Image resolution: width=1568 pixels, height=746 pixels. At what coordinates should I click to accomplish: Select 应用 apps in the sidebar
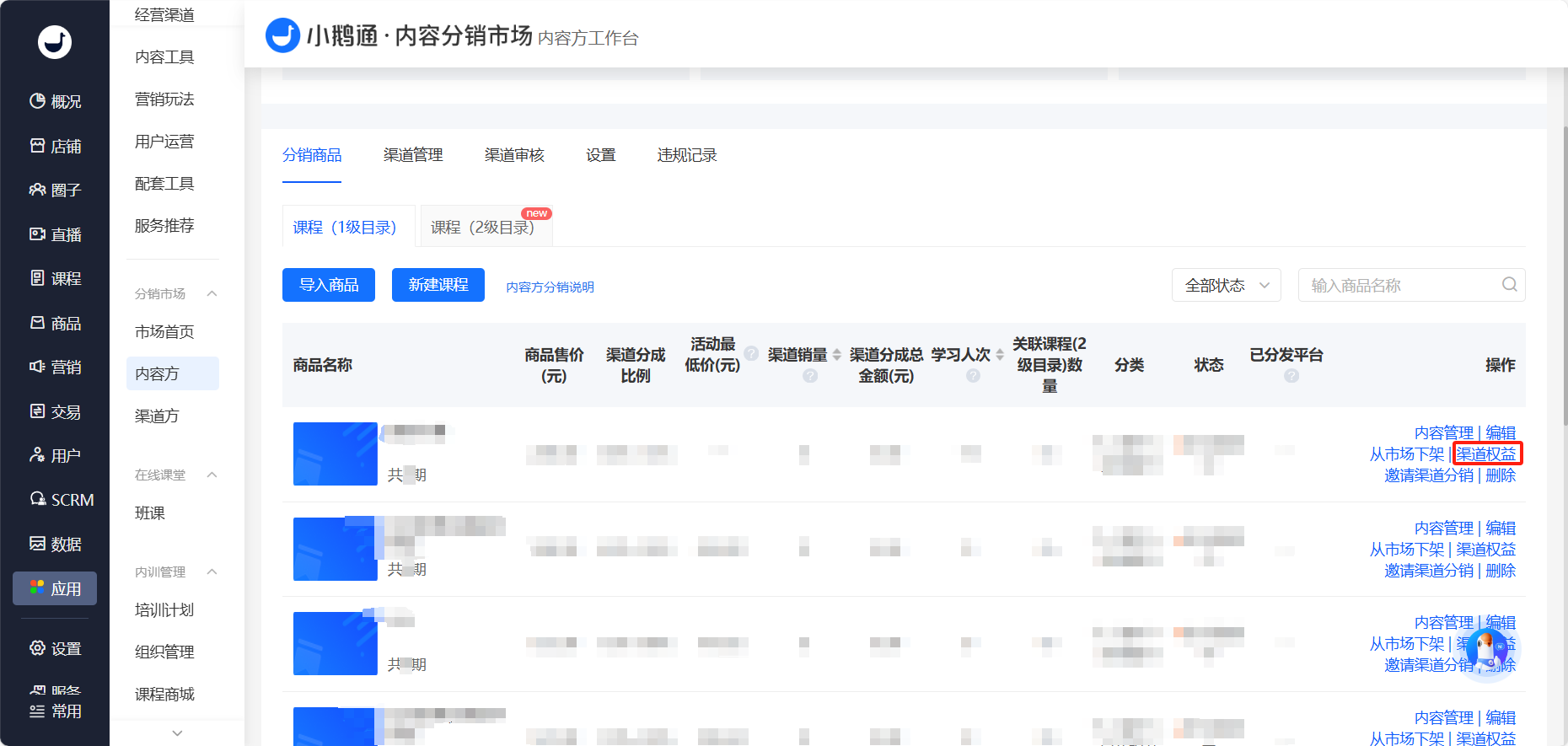55,588
